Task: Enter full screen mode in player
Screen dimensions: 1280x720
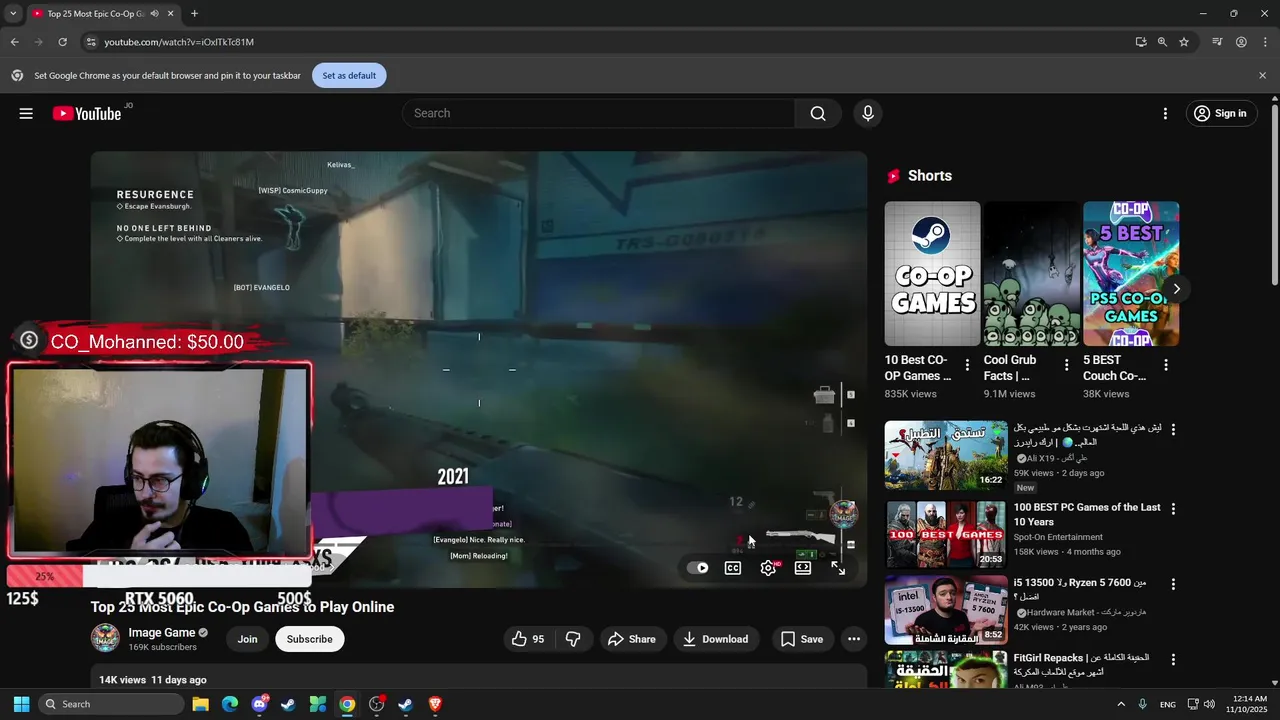Action: point(838,568)
